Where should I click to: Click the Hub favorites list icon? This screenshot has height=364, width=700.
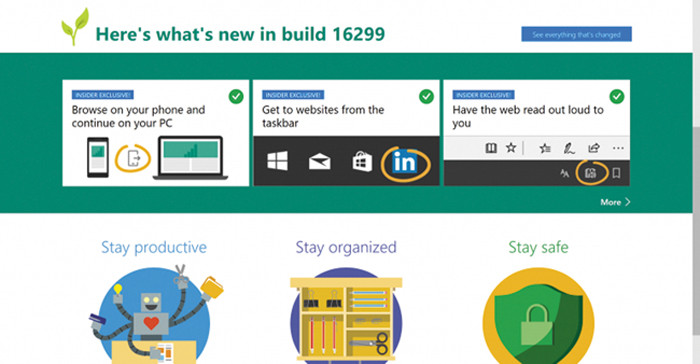pos(545,148)
